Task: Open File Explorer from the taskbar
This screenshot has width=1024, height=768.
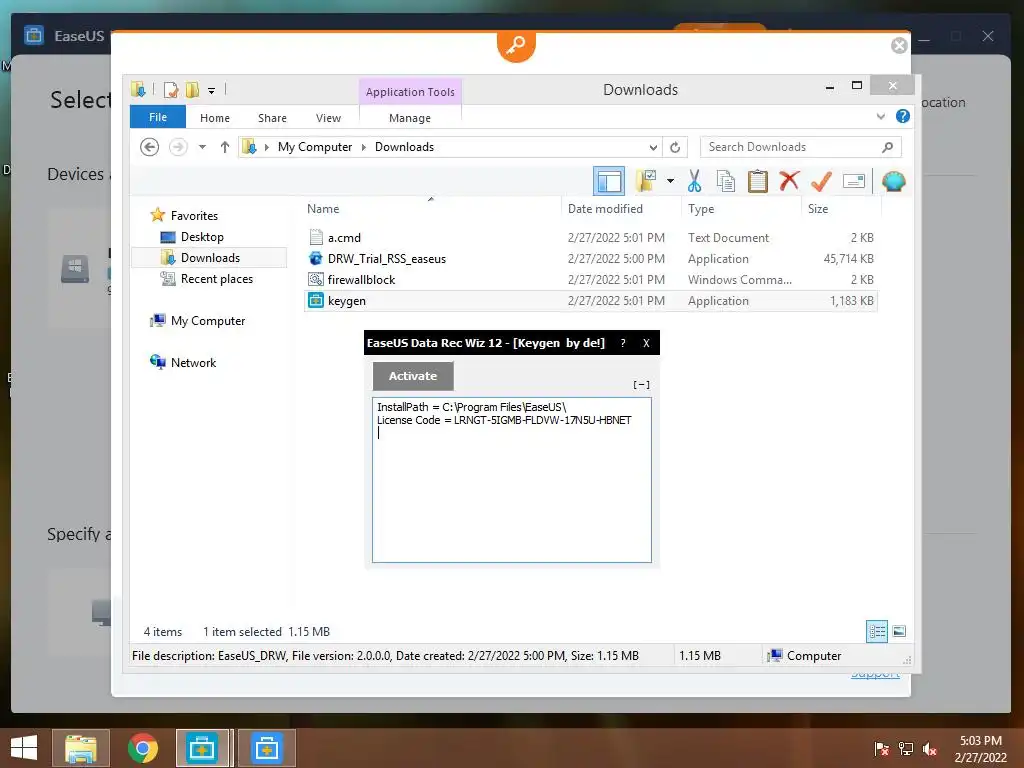Action: (x=80, y=748)
